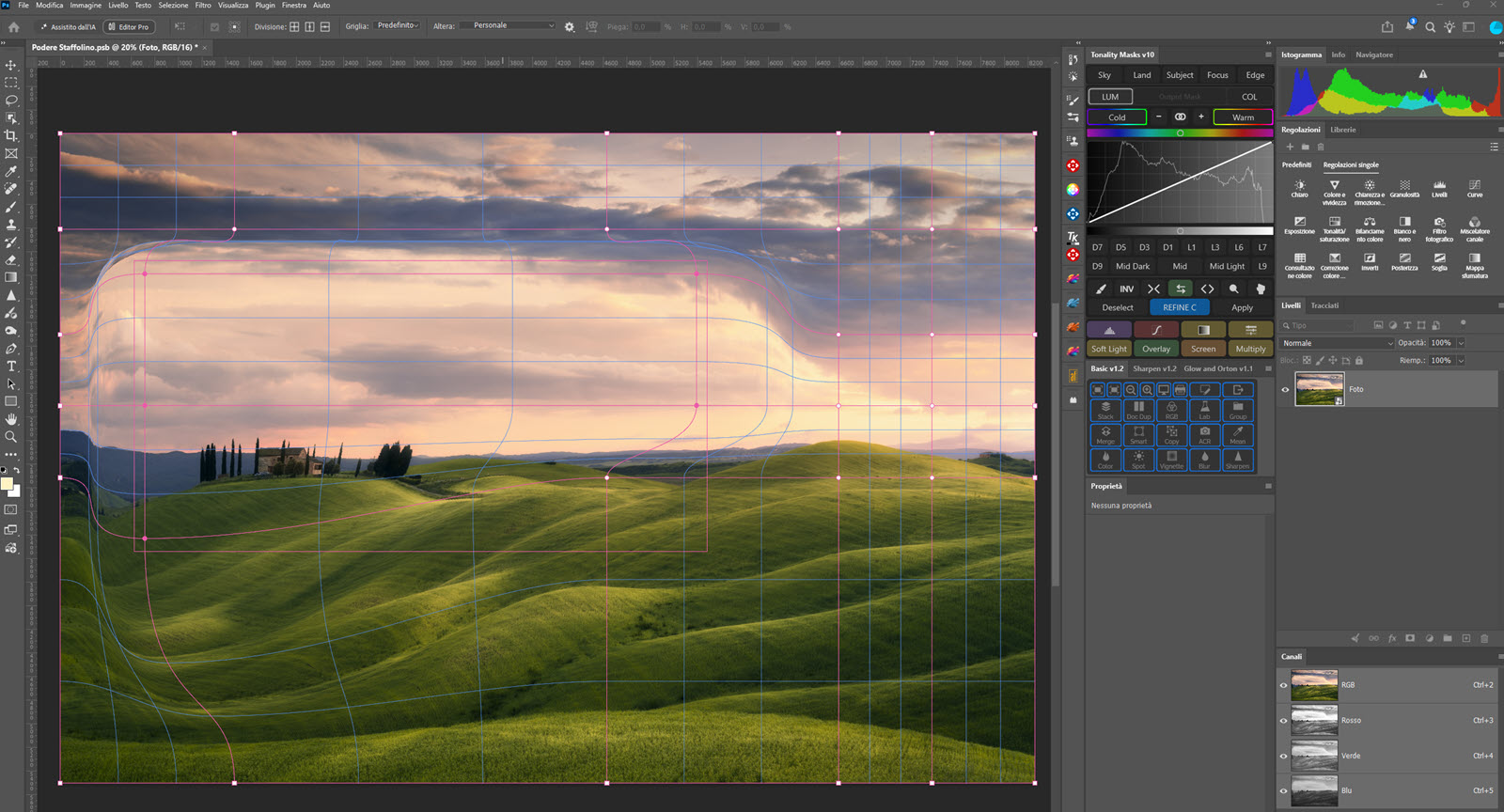
Task: Expand the Riemp. fill dropdown
Action: pos(1461,361)
